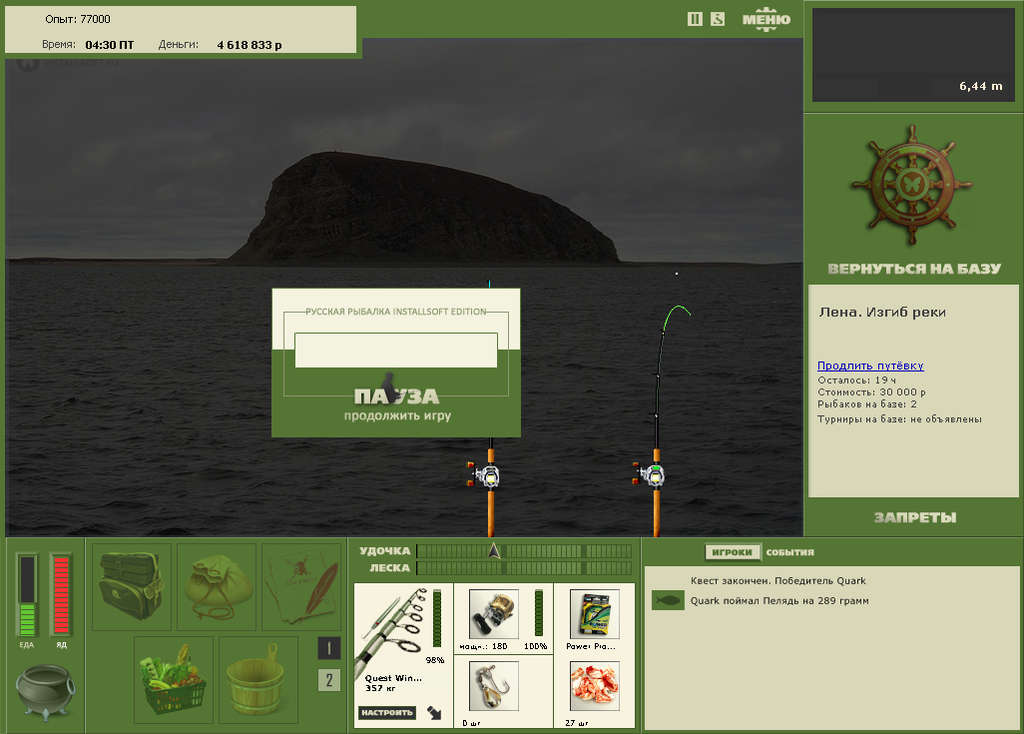Click the УДОЧКА tension bar

tap(524, 551)
